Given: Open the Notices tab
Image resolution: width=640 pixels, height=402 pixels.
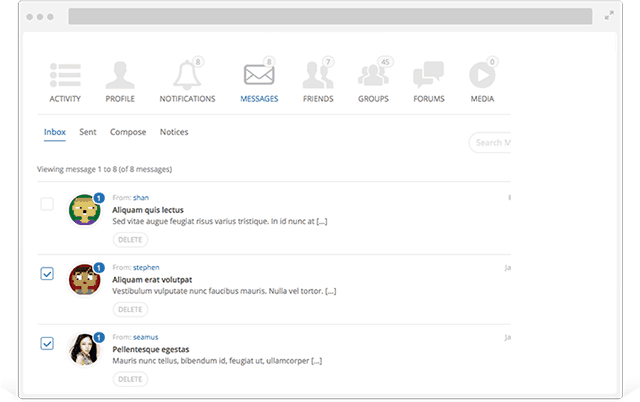Looking at the screenshot, I should (174, 132).
